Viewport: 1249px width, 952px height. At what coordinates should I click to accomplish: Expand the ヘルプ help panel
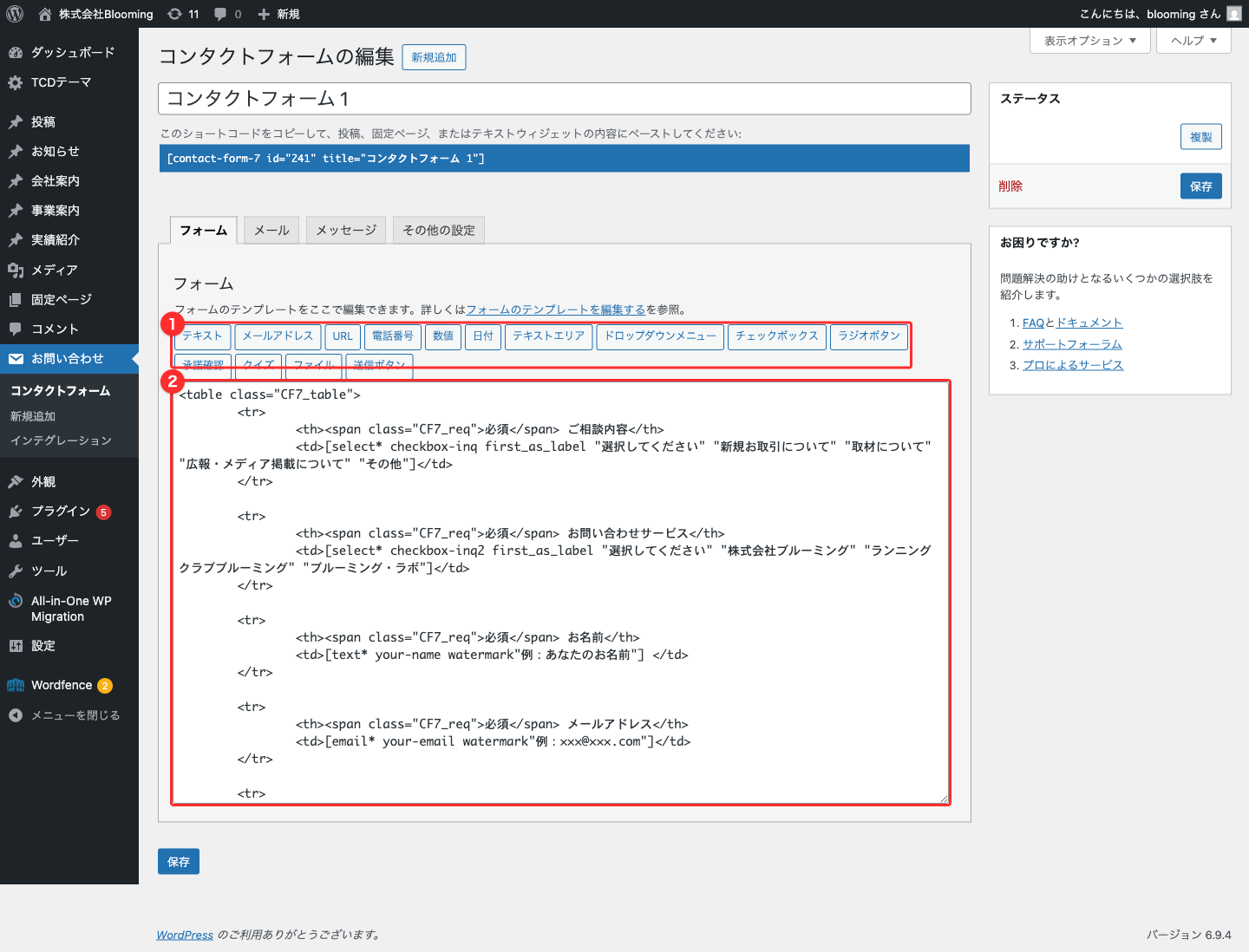tap(1193, 41)
